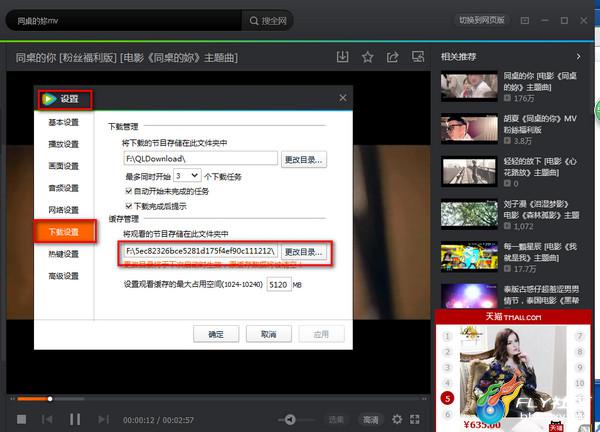Toggle auto-start unfinished tasks checkbox
Viewport: 600px width, 432px height.
(x=129, y=191)
